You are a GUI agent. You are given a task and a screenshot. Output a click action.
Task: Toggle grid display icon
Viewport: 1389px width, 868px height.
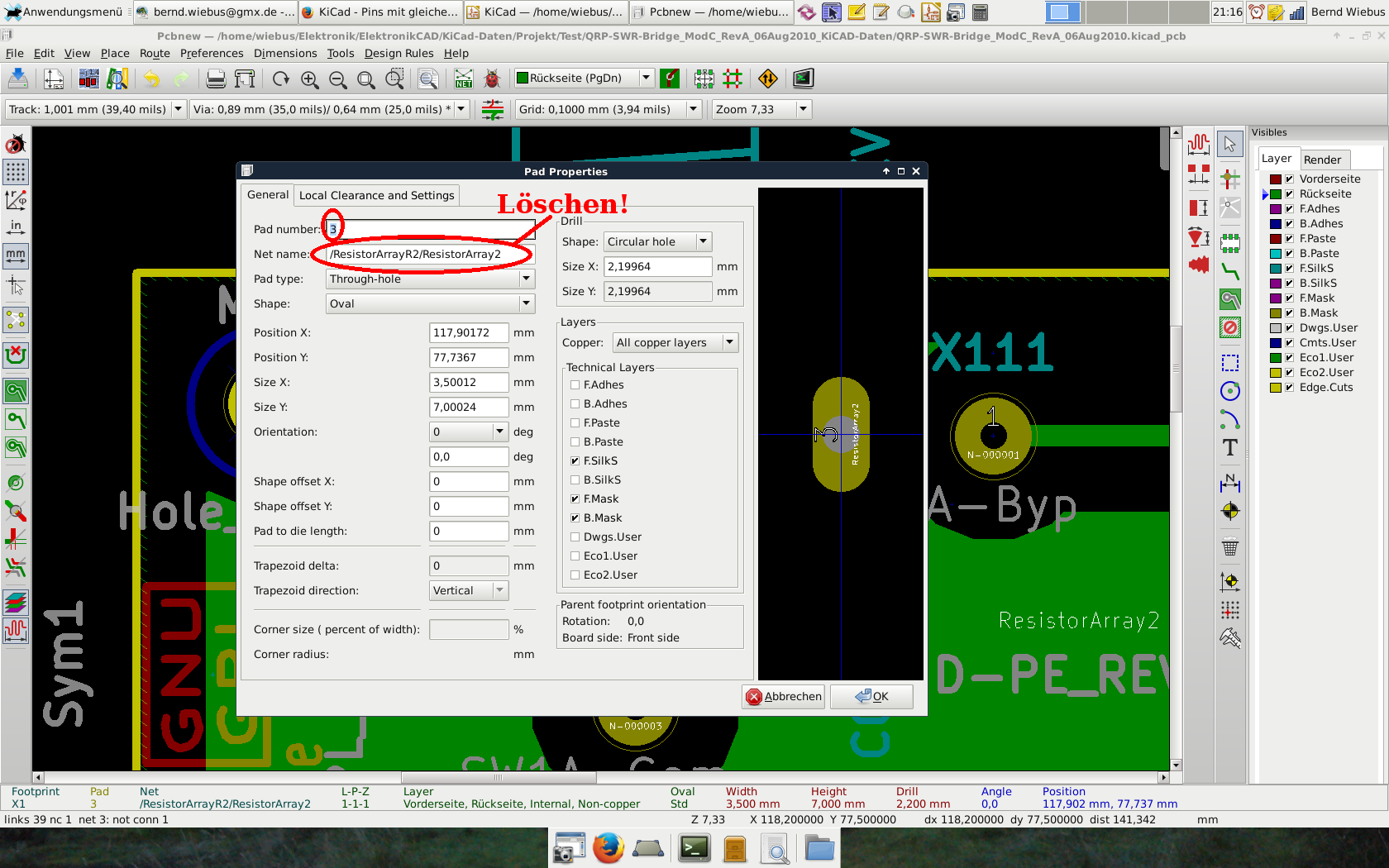pos(16,172)
